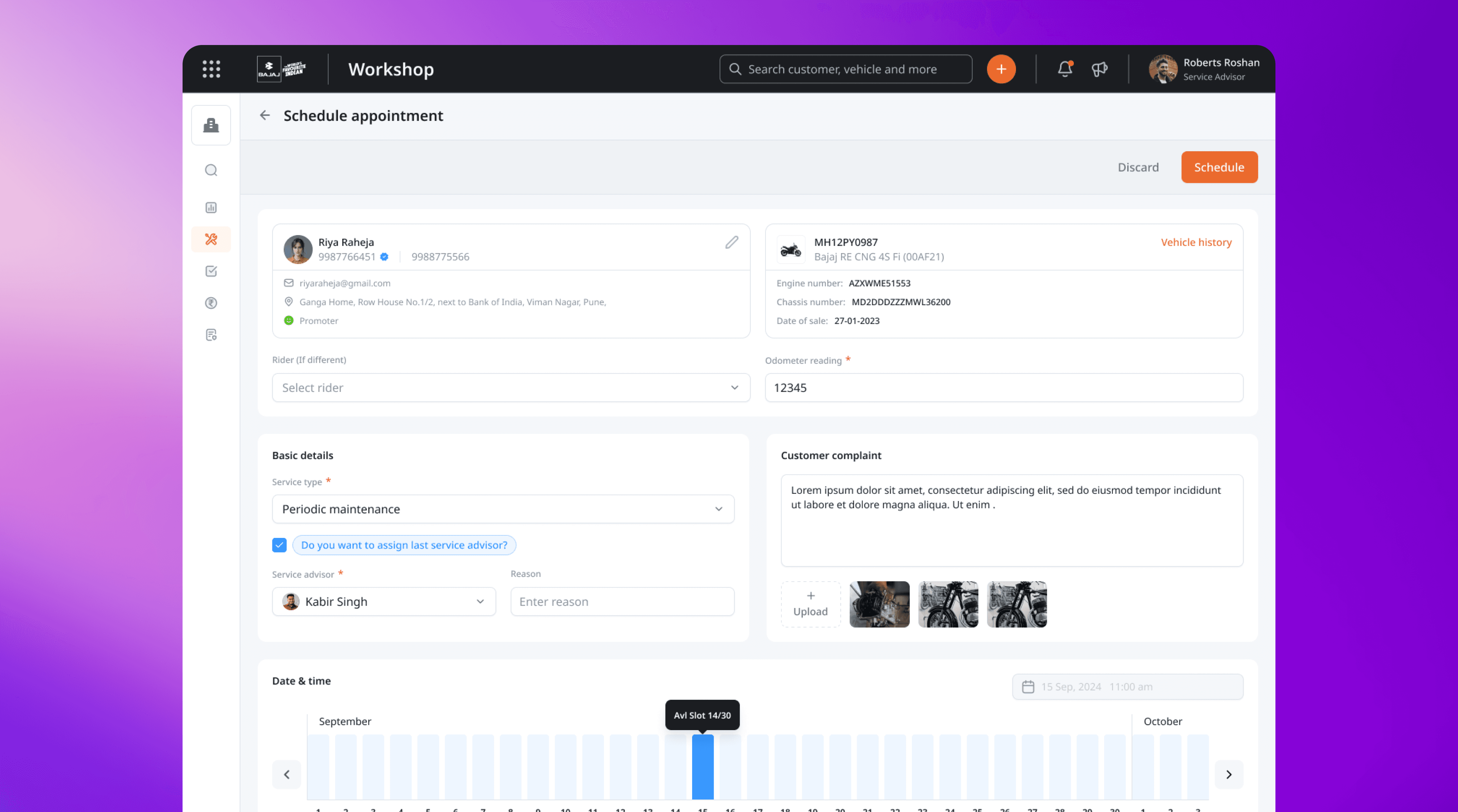1458x812 pixels.
Task: Open the Service type Periodic maintenance dropdown
Action: pyautogui.click(x=503, y=509)
